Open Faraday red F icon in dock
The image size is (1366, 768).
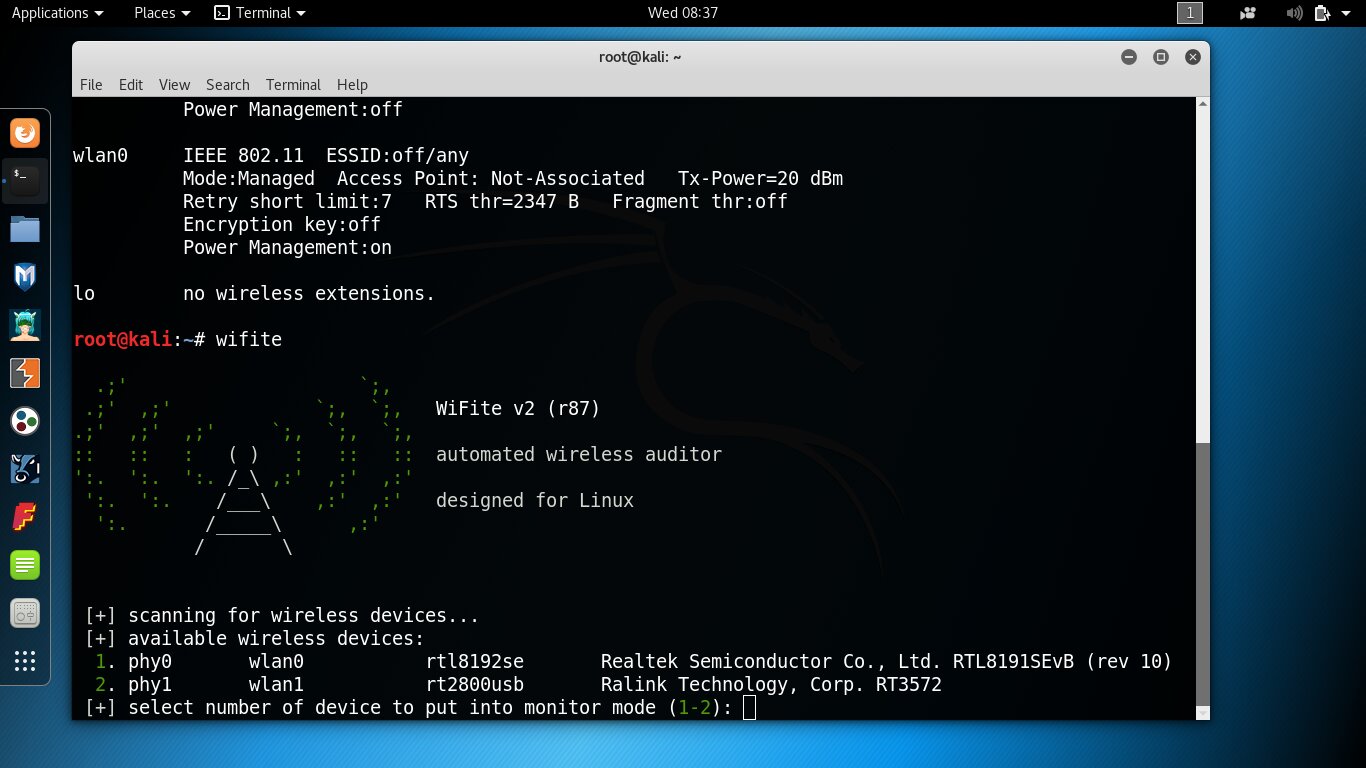click(x=25, y=517)
